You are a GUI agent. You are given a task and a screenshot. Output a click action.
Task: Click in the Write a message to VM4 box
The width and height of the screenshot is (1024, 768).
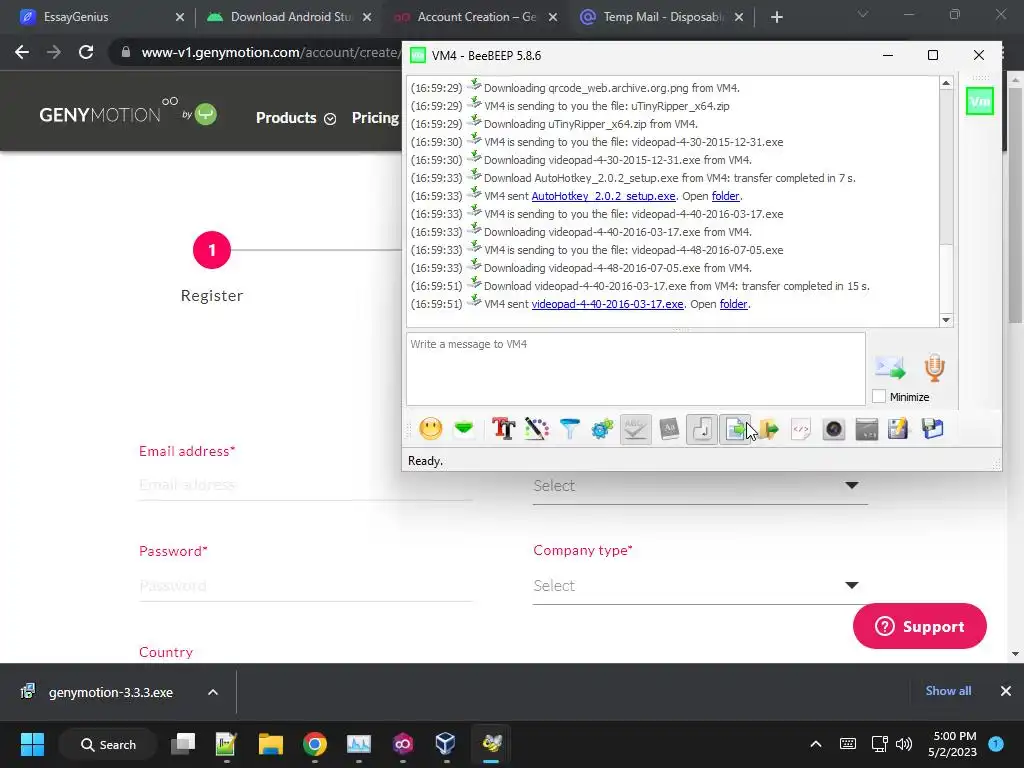tap(635, 369)
